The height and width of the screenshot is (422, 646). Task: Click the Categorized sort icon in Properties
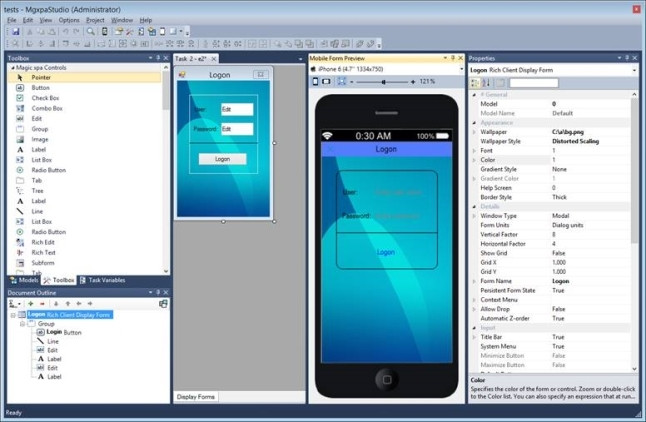click(x=476, y=83)
